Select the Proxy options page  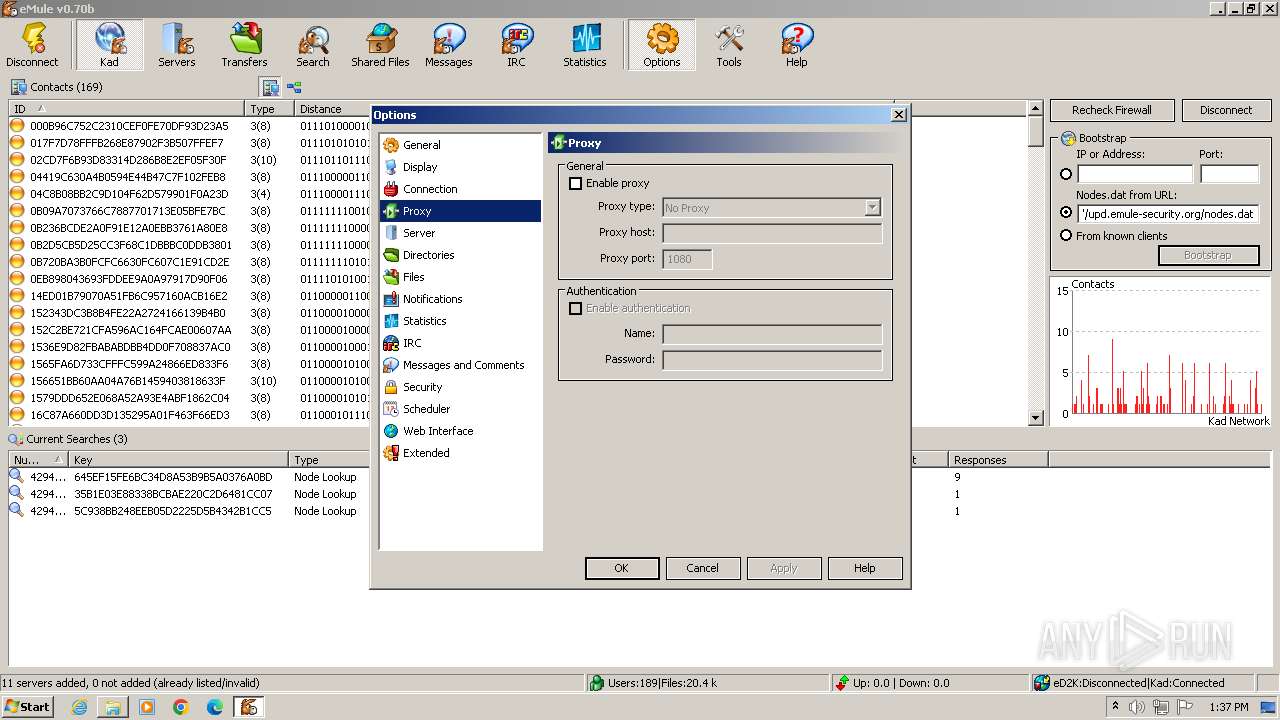click(x=460, y=211)
